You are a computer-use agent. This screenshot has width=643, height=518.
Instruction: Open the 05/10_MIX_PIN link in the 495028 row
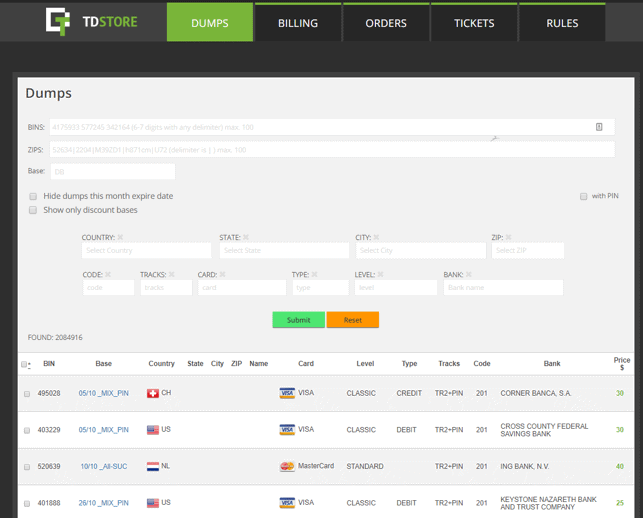pos(103,393)
